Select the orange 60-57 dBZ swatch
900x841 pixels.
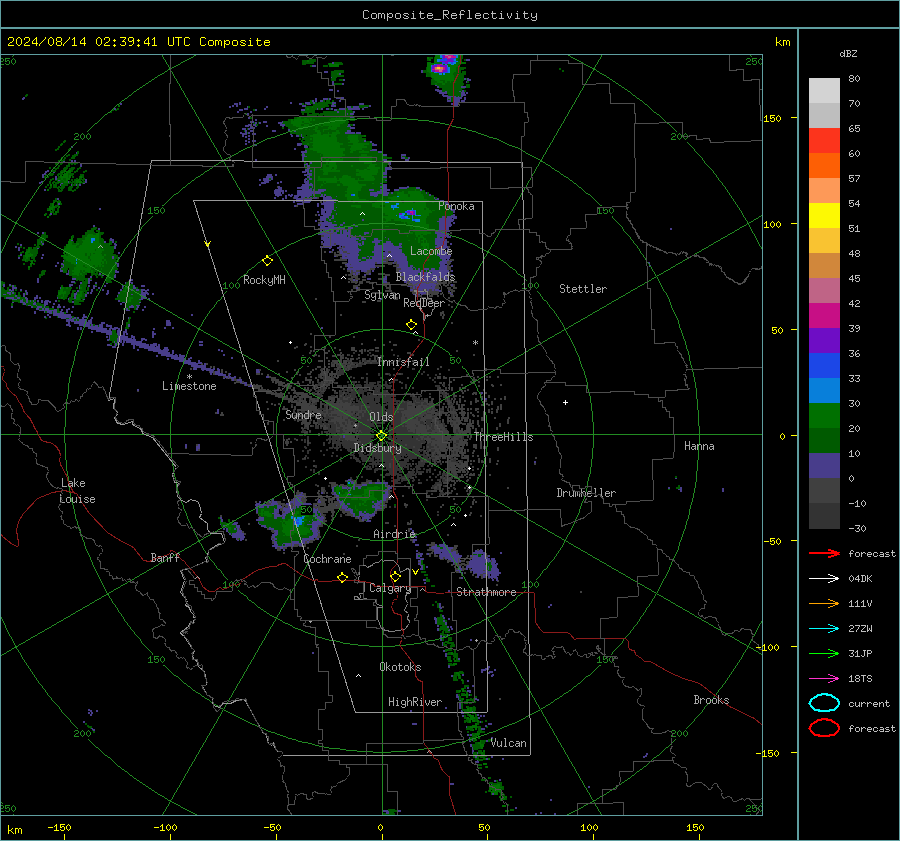pos(824,166)
